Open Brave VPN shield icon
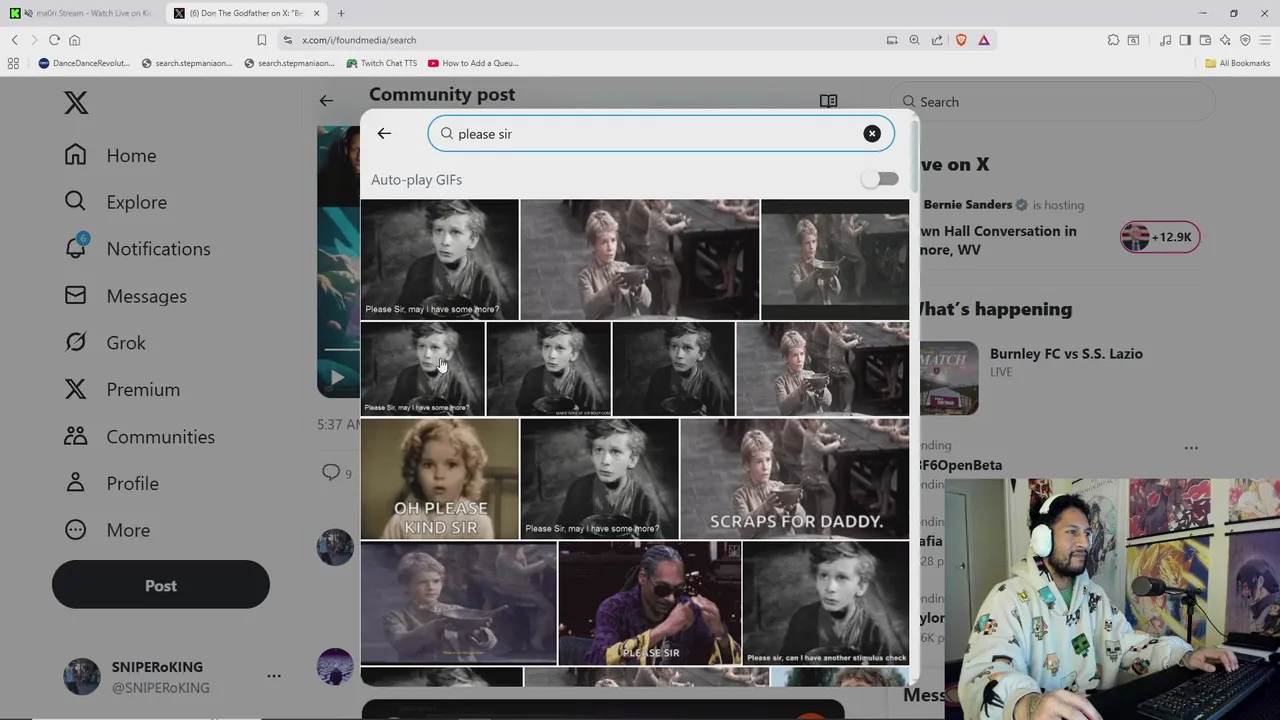 (x=1245, y=40)
